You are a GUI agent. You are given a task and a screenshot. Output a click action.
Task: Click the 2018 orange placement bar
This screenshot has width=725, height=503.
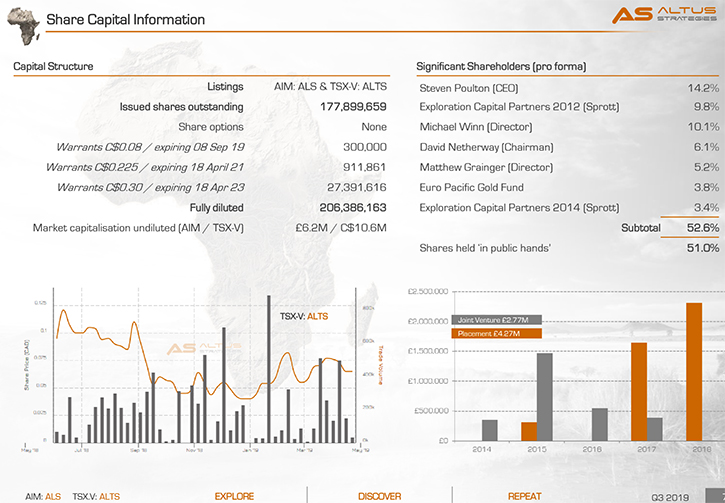pos(694,372)
